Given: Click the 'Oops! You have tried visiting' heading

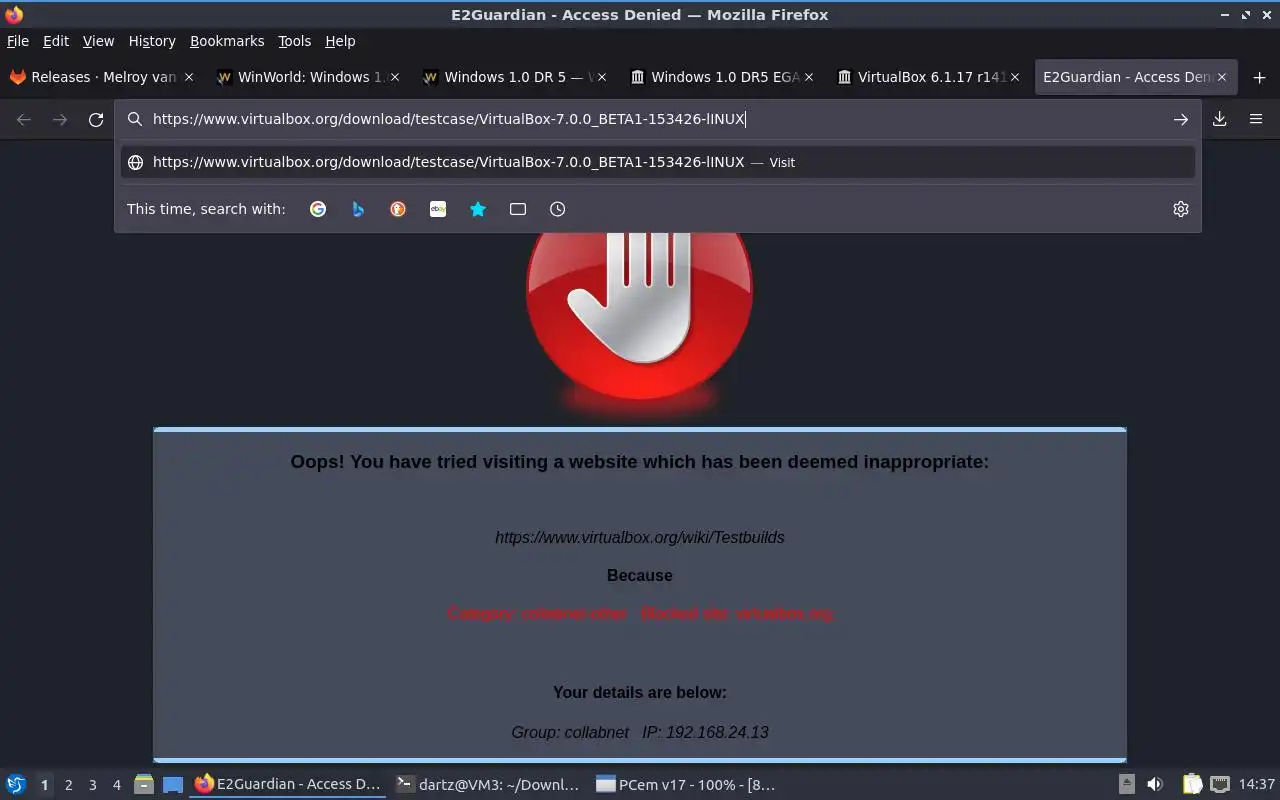Looking at the screenshot, I should [640, 461].
